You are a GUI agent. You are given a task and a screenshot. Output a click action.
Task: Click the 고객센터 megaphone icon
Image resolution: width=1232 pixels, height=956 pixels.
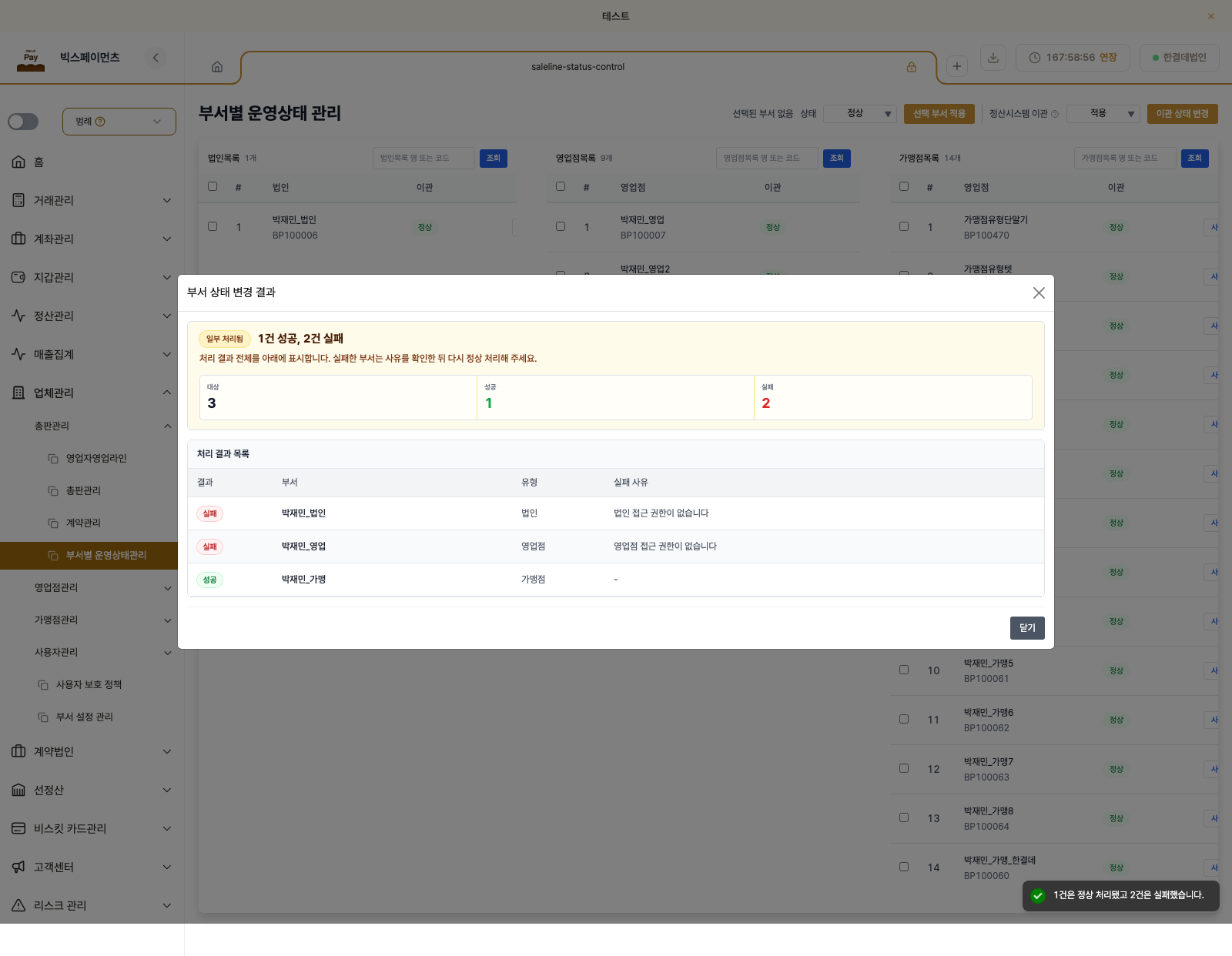18,867
